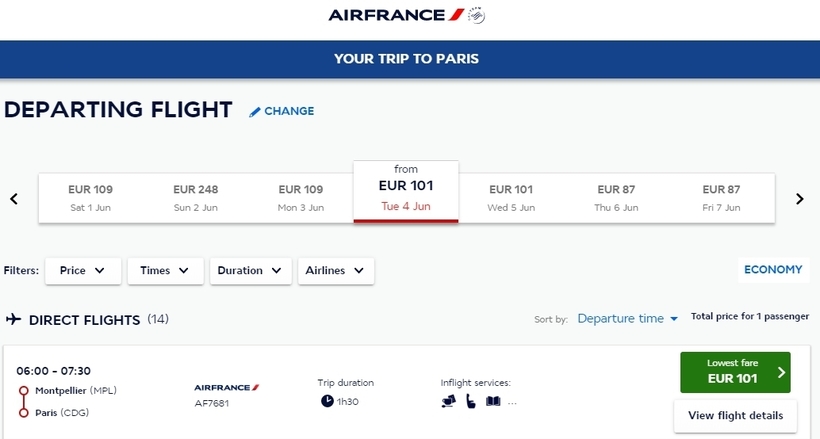The image size is (820, 439).
Task: Change sort order from Departure time
Action: pyautogui.click(x=627, y=318)
